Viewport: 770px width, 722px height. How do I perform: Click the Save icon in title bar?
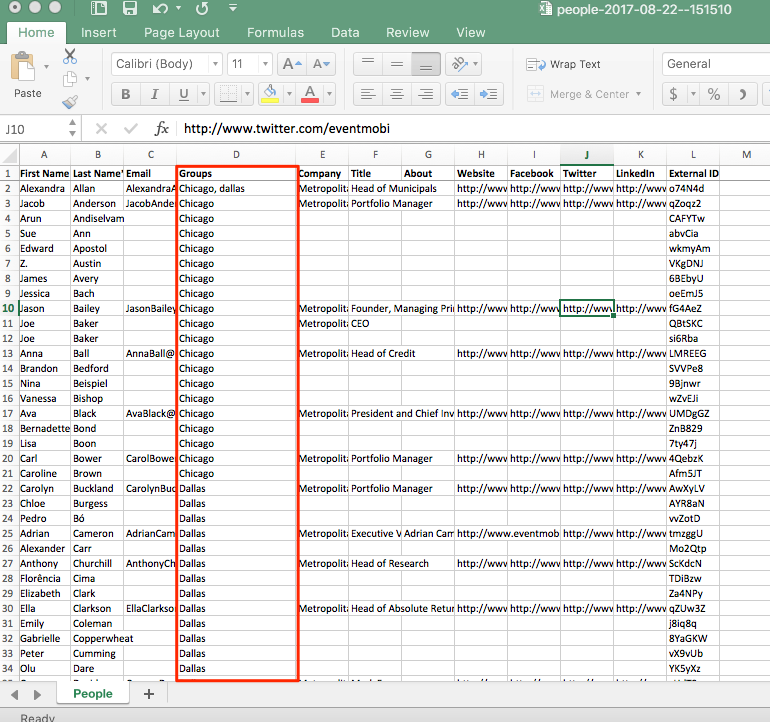click(130, 8)
